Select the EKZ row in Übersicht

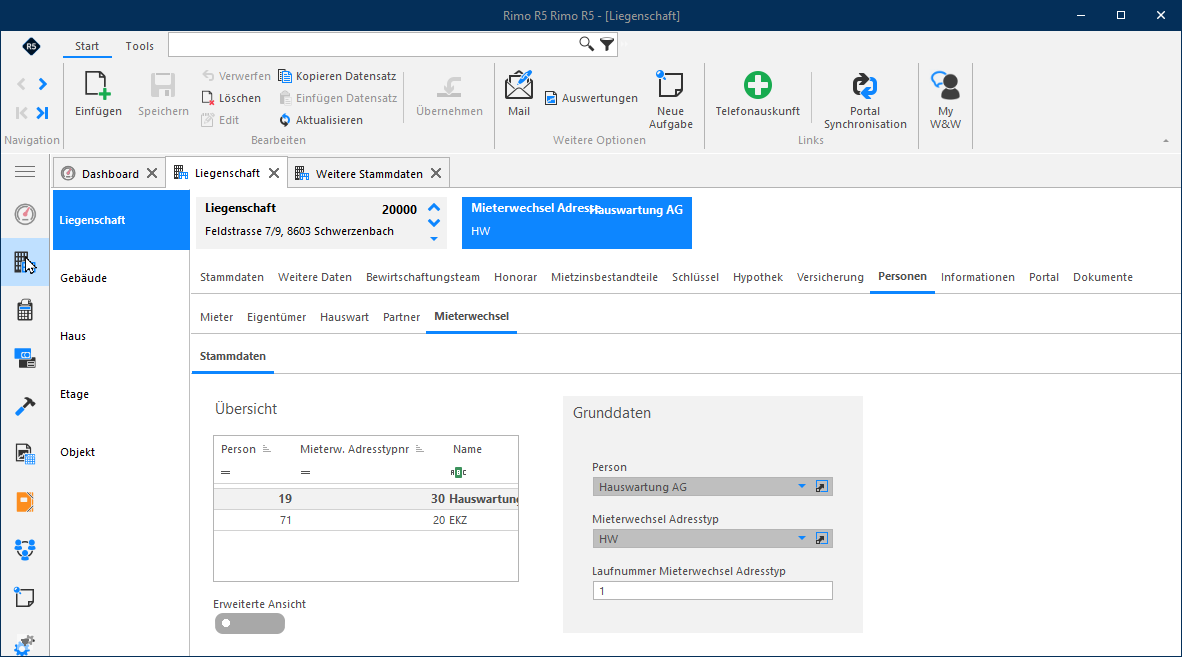click(x=366, y=520)
